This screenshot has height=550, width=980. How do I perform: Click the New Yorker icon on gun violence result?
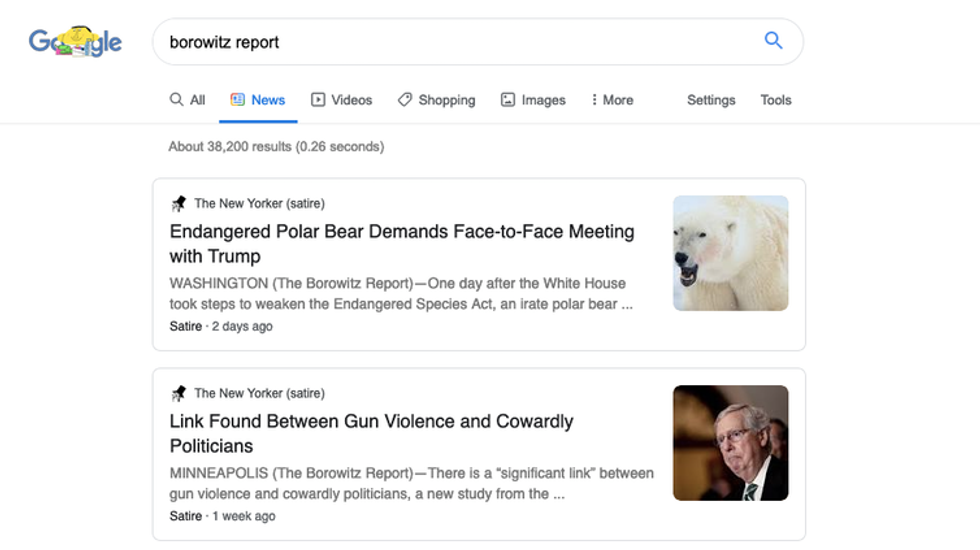[179, 394]
